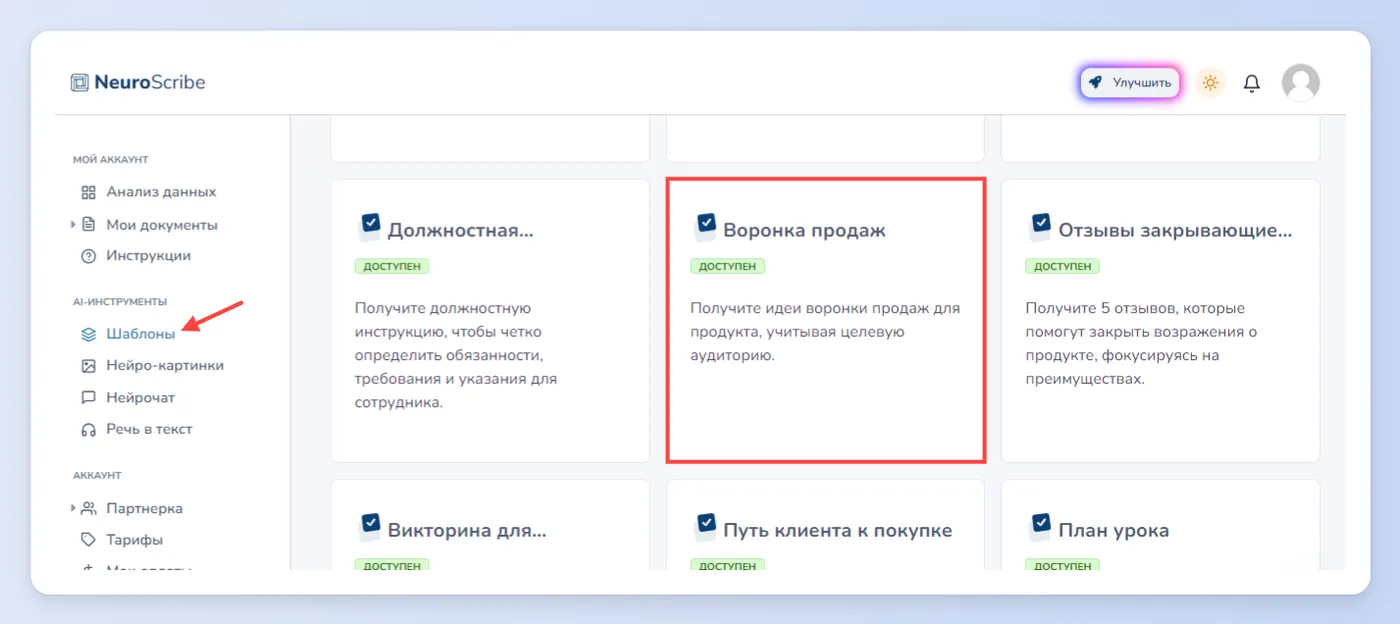The height and width of the screenshot is (624, 1400).
Task: Click the Отзывы закрывающие card clipboard icon
Action: 1040,227
